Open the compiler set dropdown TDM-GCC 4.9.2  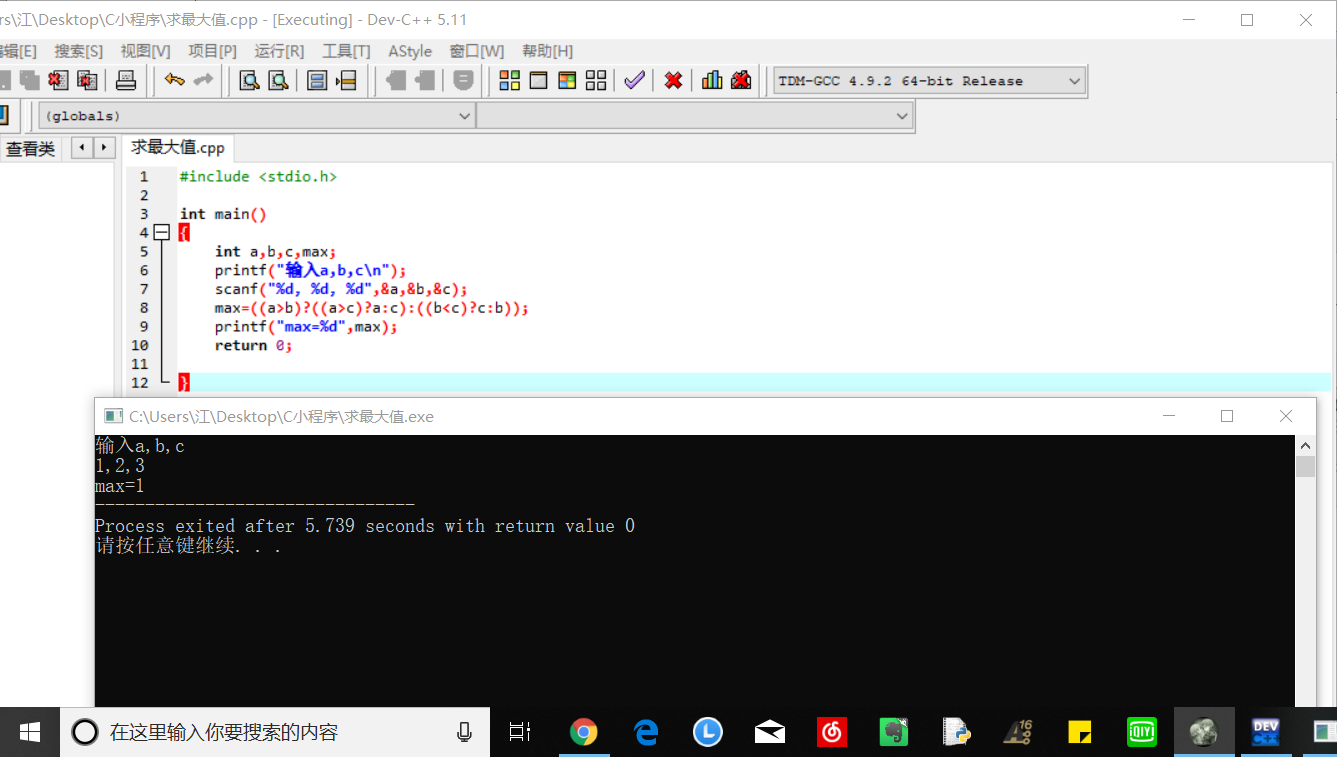tap(929, 81)
